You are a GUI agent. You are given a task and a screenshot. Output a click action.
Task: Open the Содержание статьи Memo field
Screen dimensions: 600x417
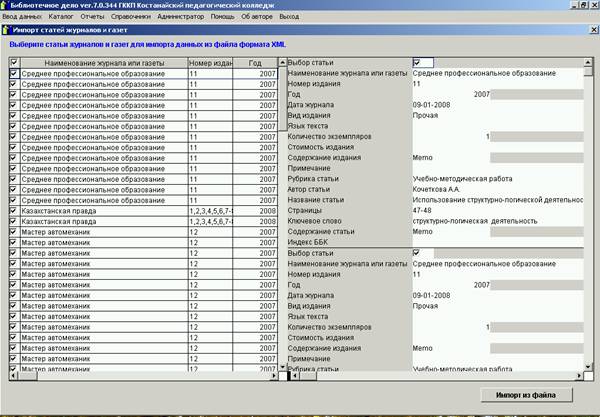coord(422,231)
